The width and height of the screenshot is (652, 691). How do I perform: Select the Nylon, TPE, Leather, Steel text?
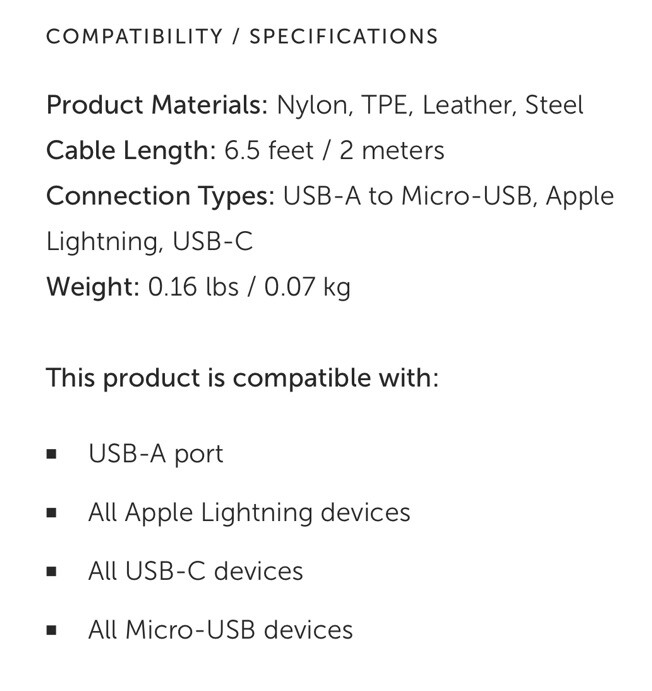tap(430, 105)
